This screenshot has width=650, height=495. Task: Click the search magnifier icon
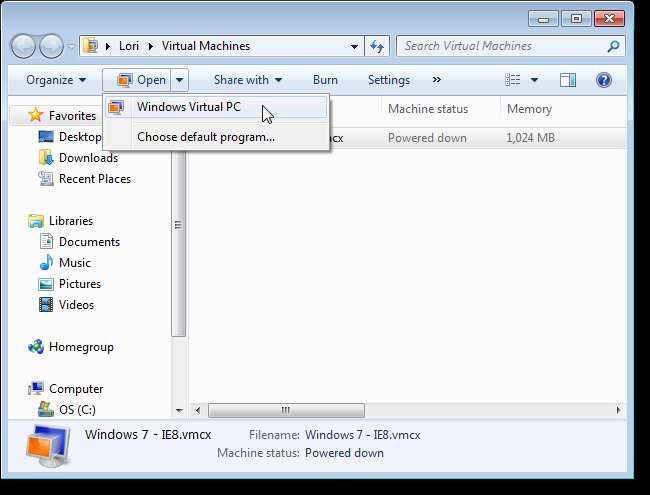(613, 46)
